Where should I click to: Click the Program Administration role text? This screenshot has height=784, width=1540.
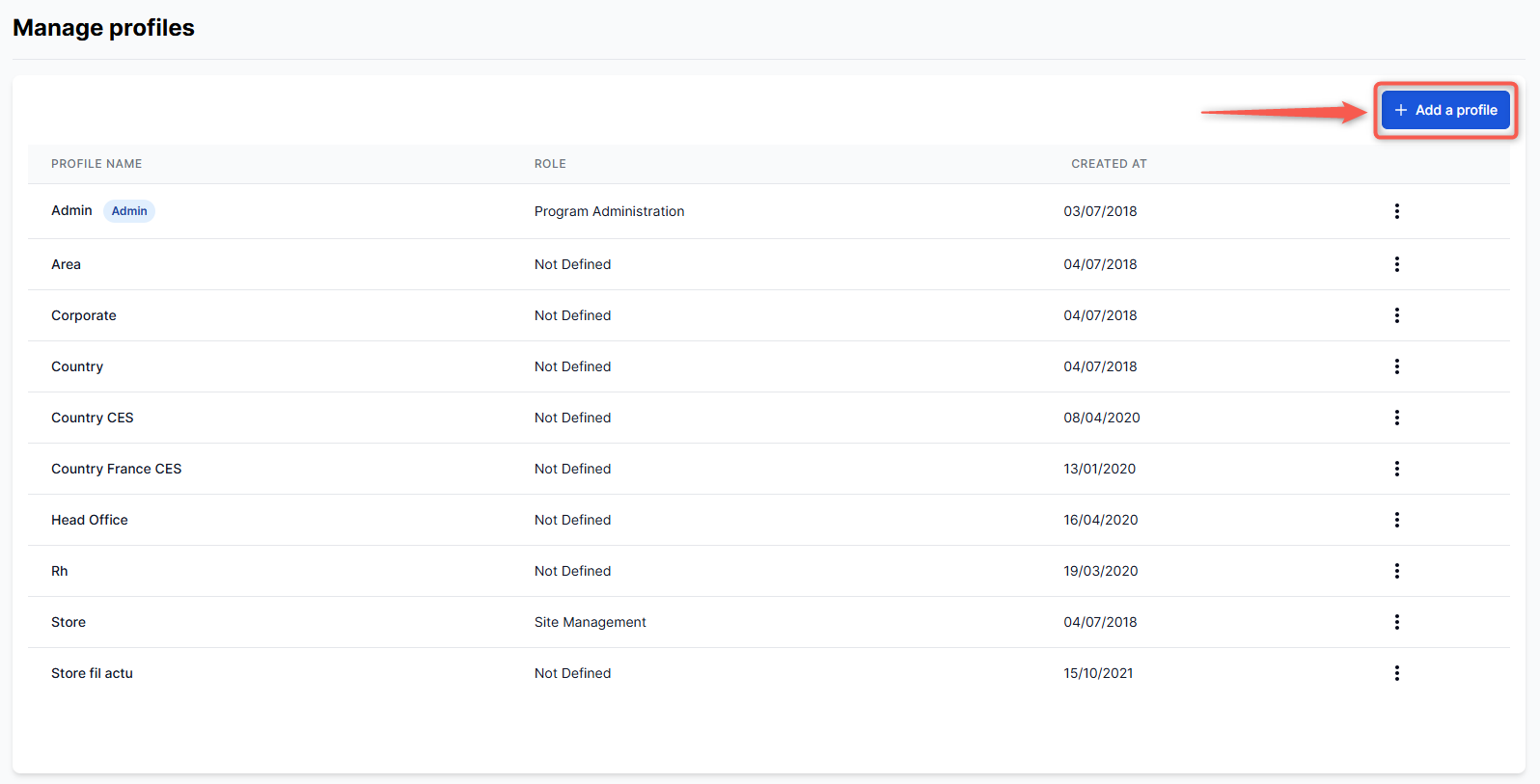(x=609, y=211)
